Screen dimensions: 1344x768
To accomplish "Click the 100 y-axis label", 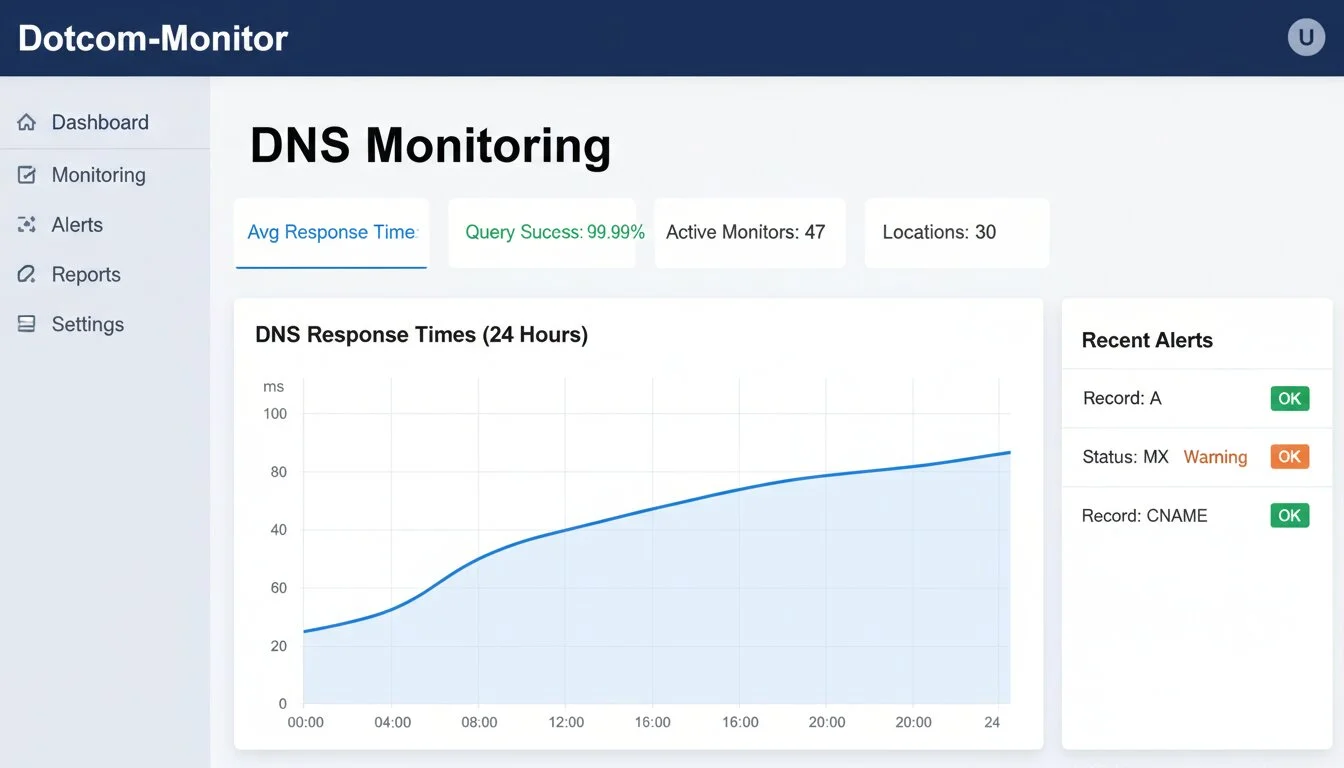I will [x=275, y=414].
